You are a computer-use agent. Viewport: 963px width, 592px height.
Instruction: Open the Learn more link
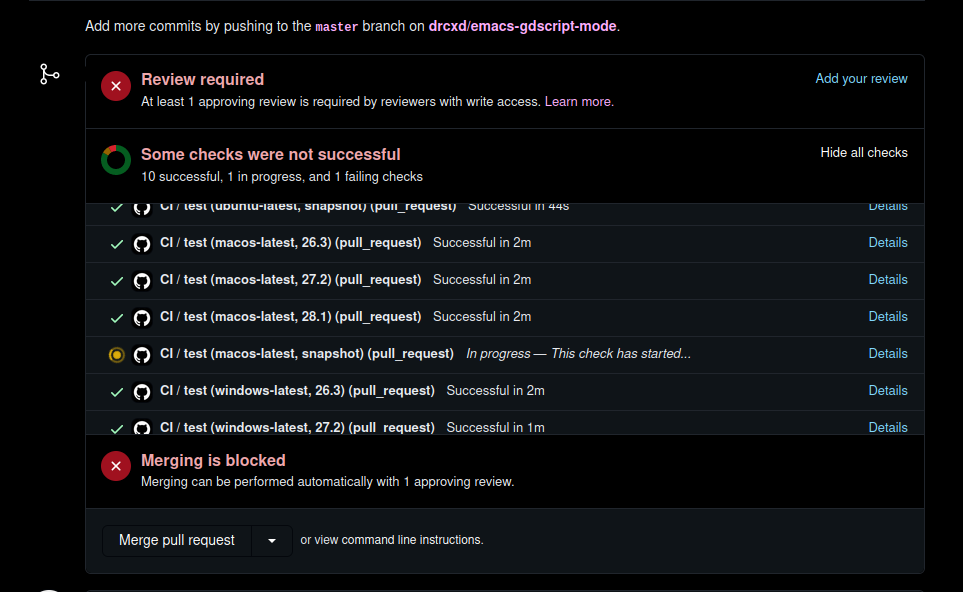[578, 101]
